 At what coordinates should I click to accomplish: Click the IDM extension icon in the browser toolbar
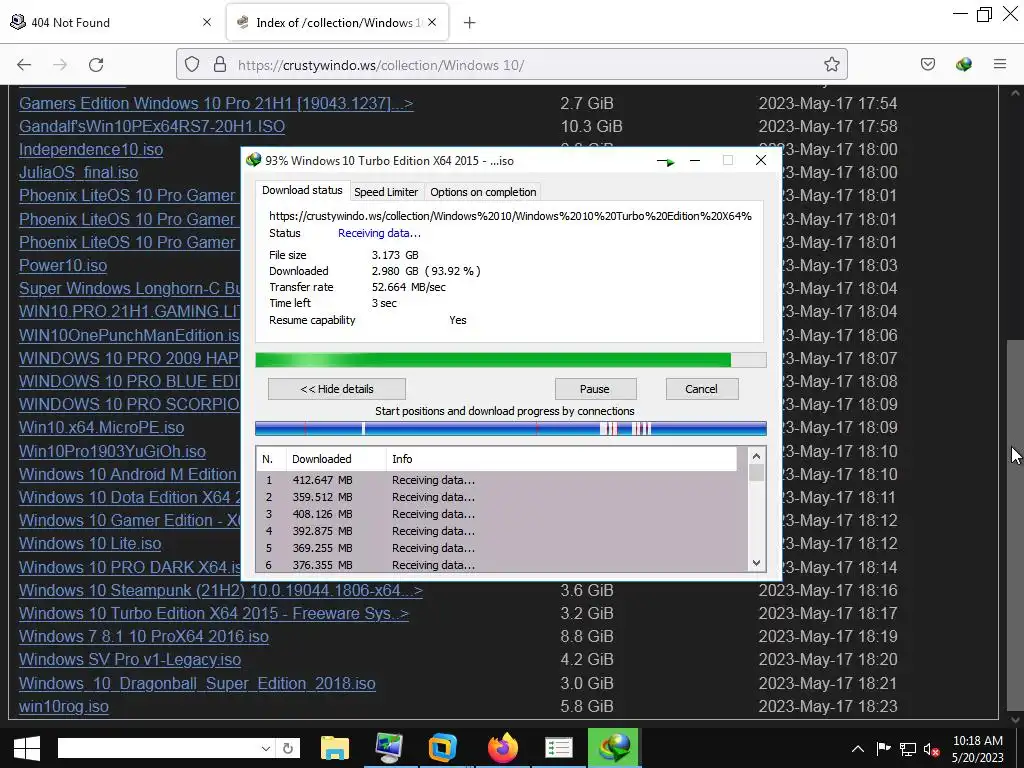(963, 64)
